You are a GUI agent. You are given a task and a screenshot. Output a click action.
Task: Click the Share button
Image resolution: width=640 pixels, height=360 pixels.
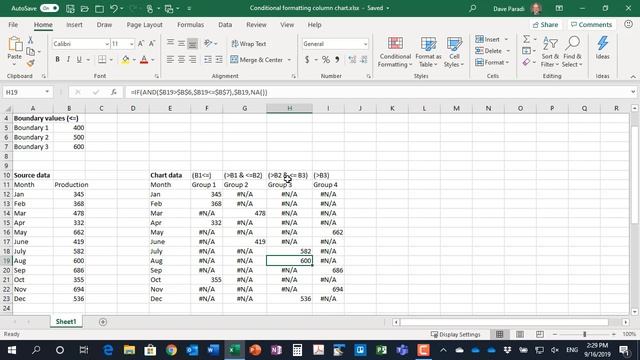[545, 25]
